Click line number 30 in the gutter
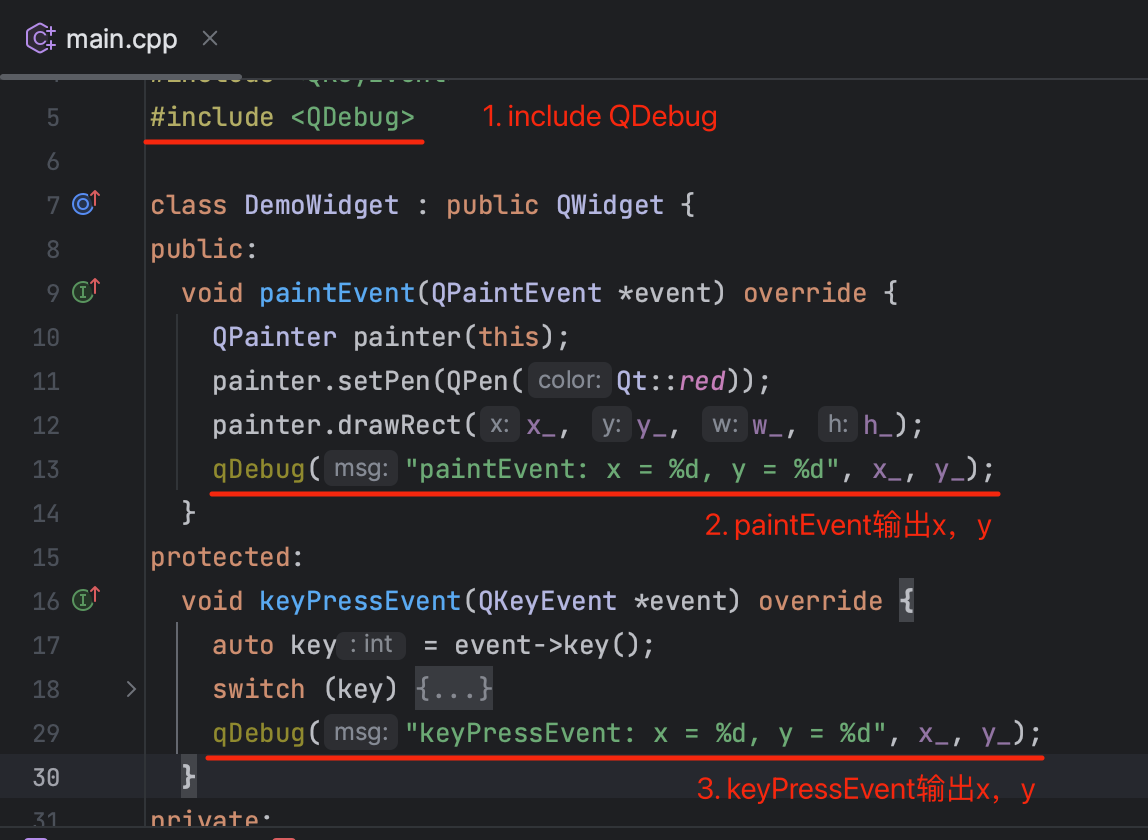 point(45,777)
